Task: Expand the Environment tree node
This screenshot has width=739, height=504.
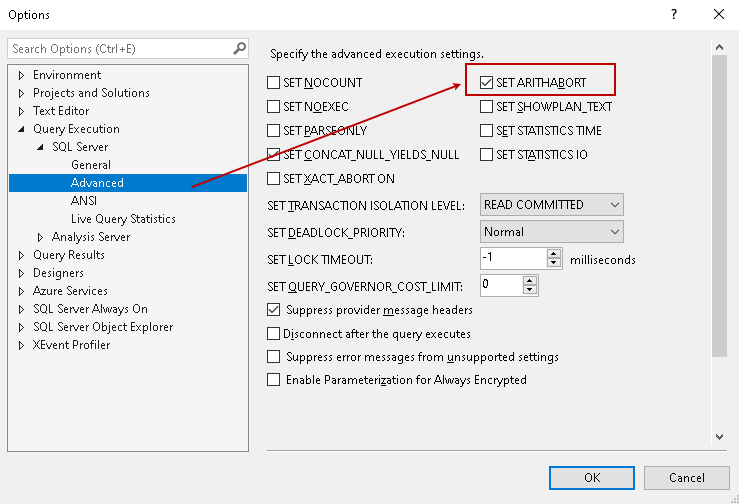Action: tap(22, 75)
